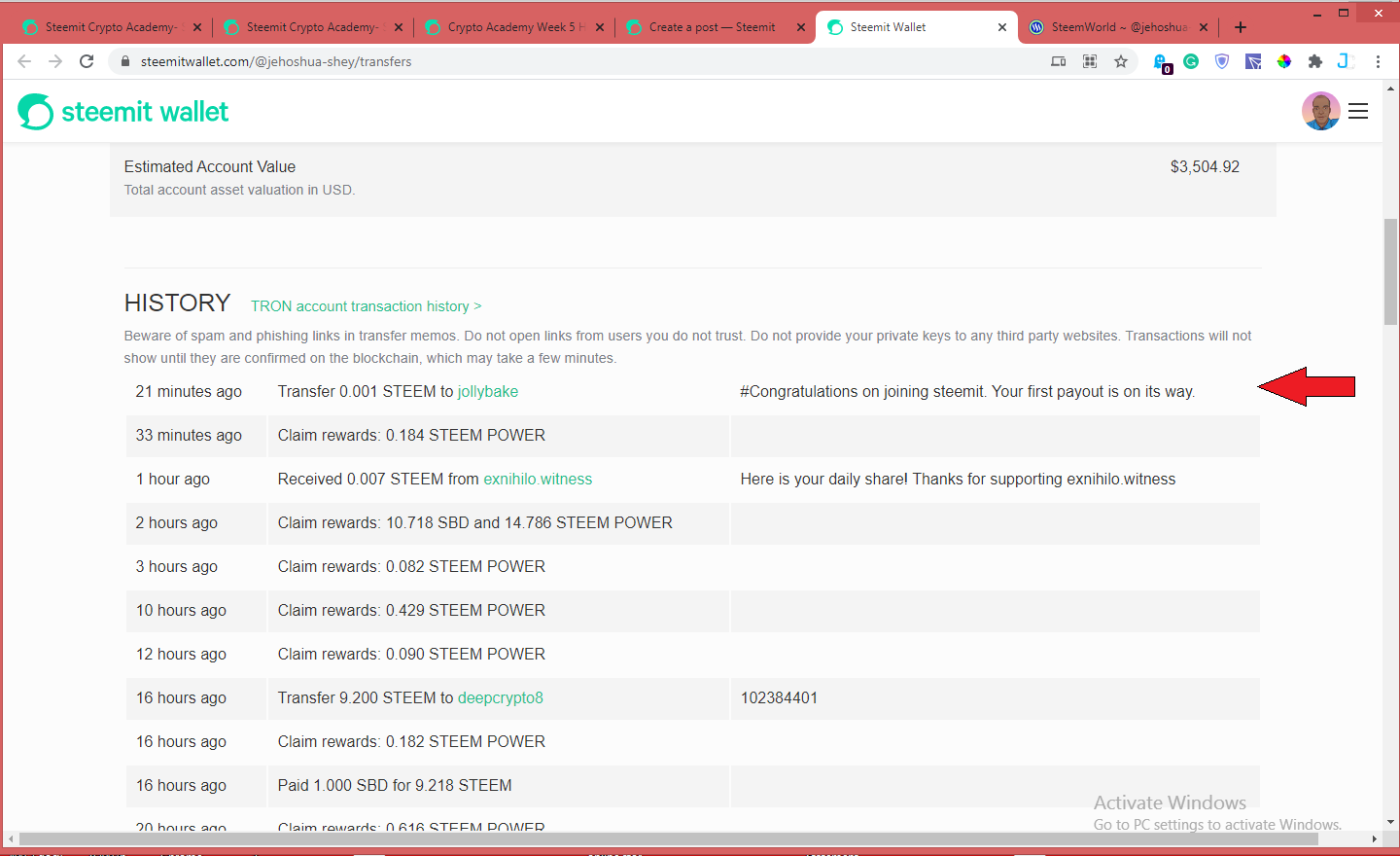Go back to previous page
Viewport: 1400px width, 856px height.
(x=24, y=61)
